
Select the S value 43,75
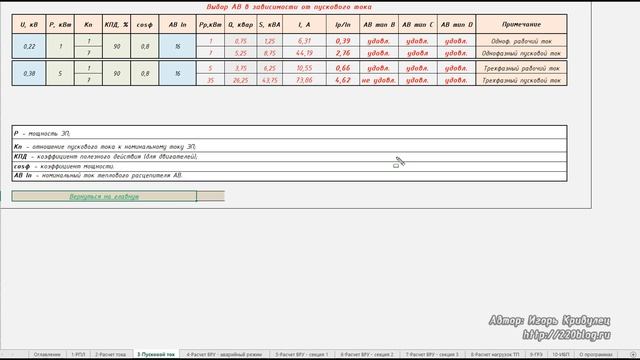270,80
